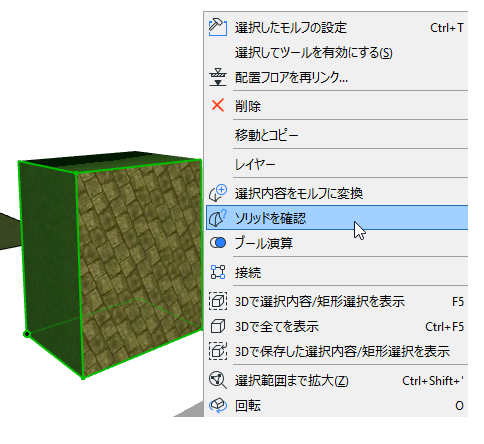Viewport: 484px width, 444px height.
Task: Click the Ctrl+T shortcut text
Action: [x=447, y=28]
